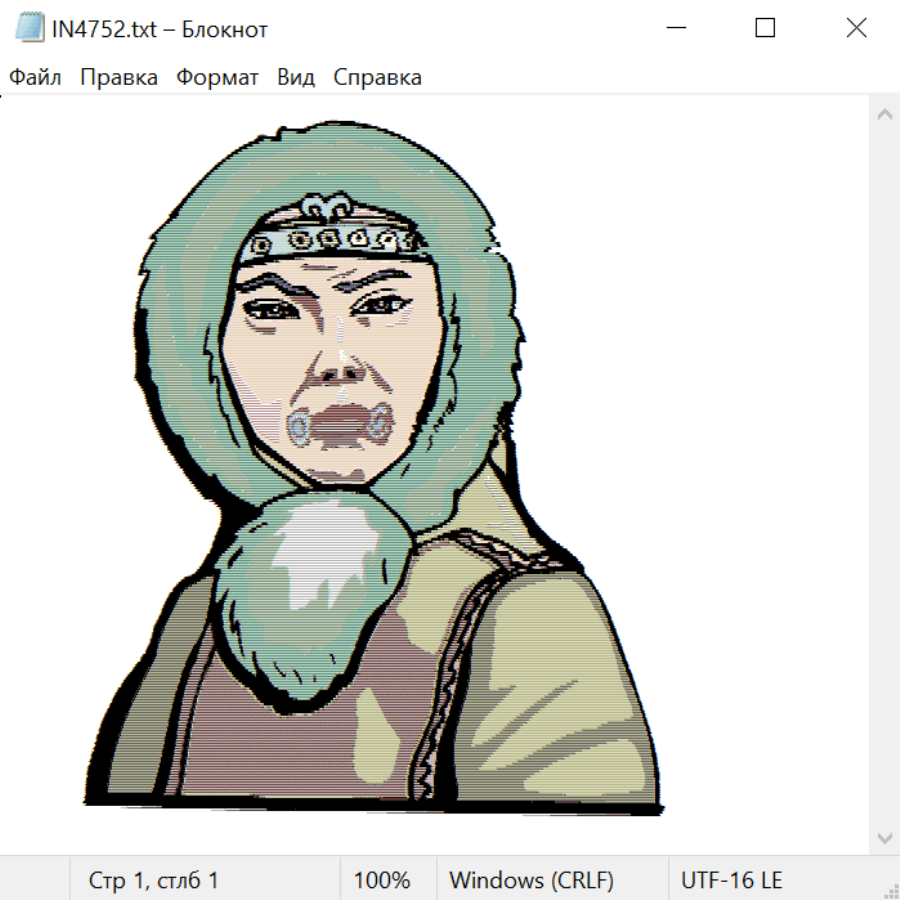Click the 100% zoom indicator

tap(382, 880)
